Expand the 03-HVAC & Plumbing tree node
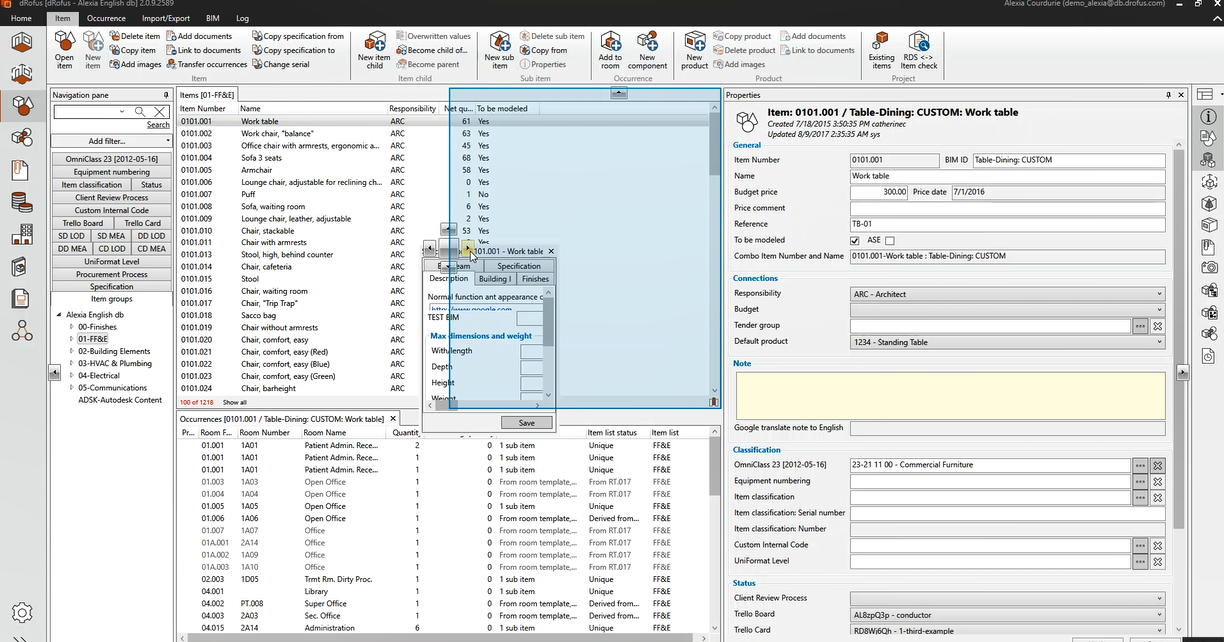Image resolution: width=1224 pixels, height=642 pixels. click(71, 364)
